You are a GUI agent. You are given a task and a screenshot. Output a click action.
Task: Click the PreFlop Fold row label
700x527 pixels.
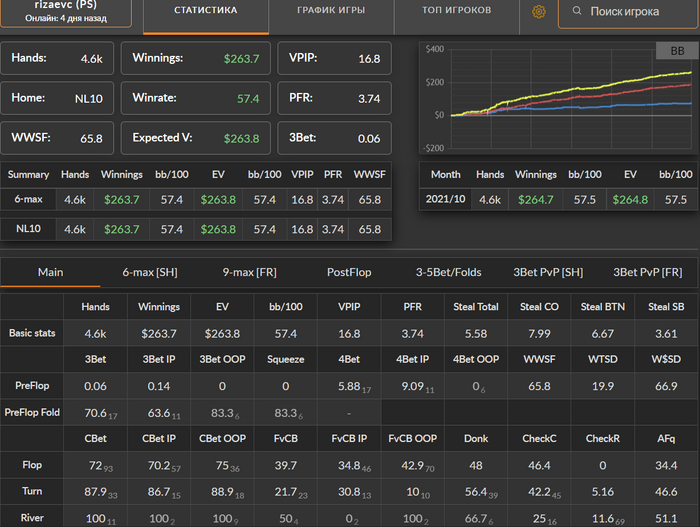click(32, 412)
